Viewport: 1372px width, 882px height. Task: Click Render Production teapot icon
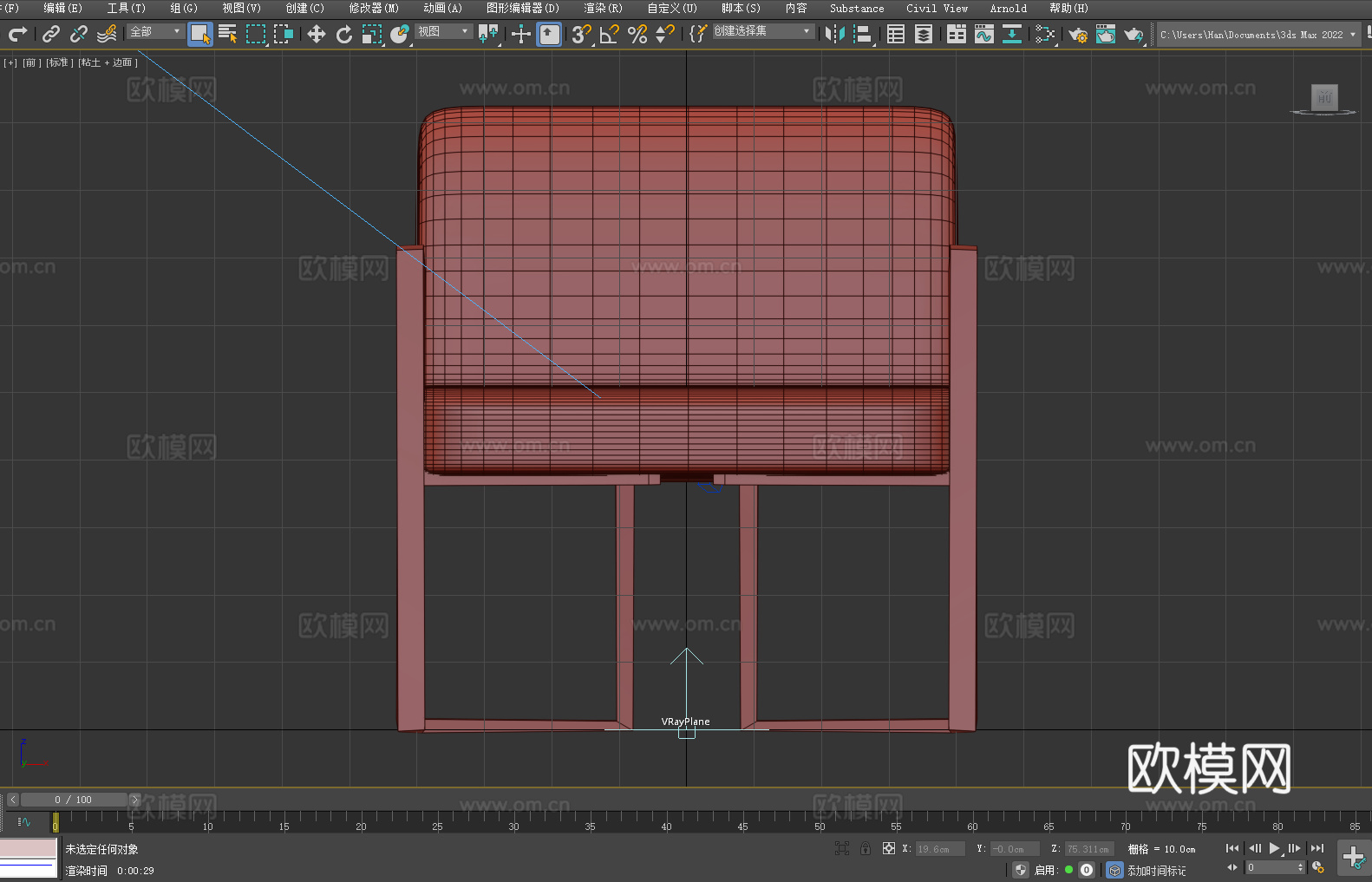click(x=1134, y=34)
